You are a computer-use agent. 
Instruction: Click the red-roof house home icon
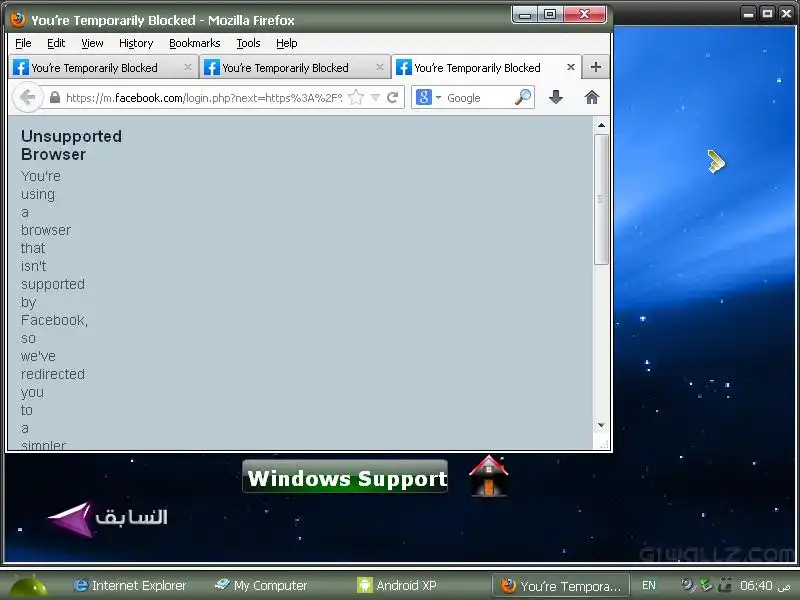tap(489, 476)
